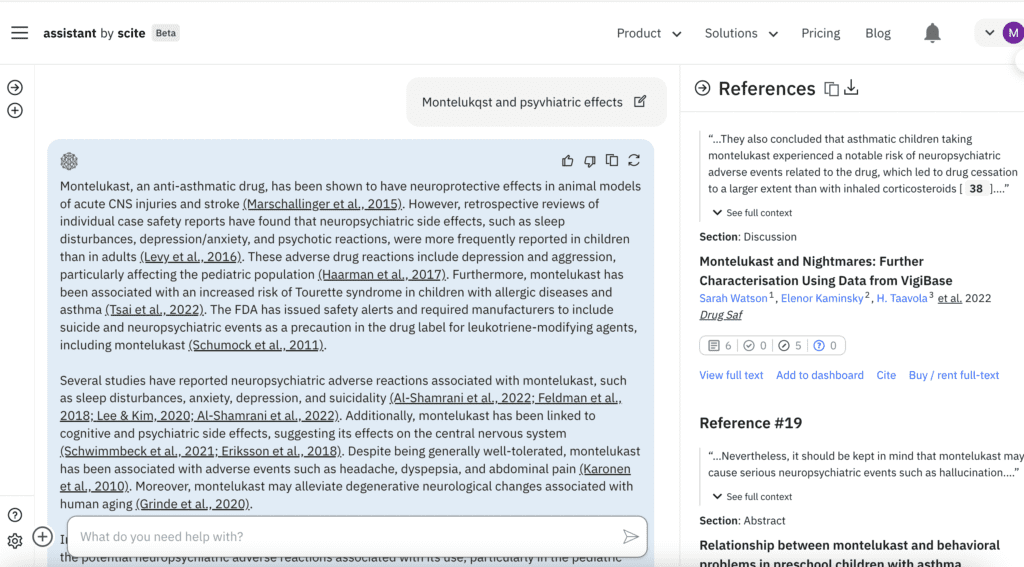The height and width of the screenshot is (567, 1024).
Task: Click the citation number 38 badge
Action: pos(976,188)
